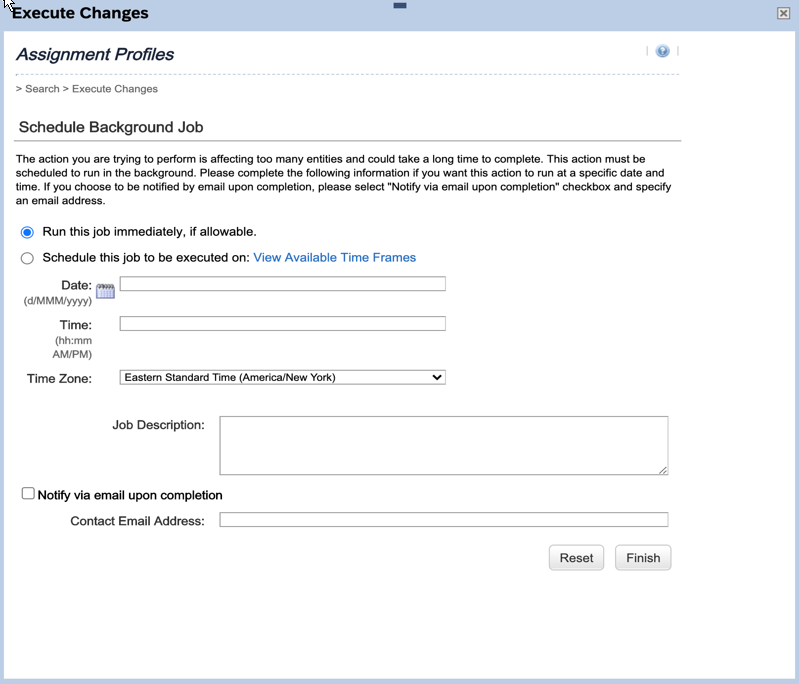Focus the Contact Email Address field

(443, 520)
